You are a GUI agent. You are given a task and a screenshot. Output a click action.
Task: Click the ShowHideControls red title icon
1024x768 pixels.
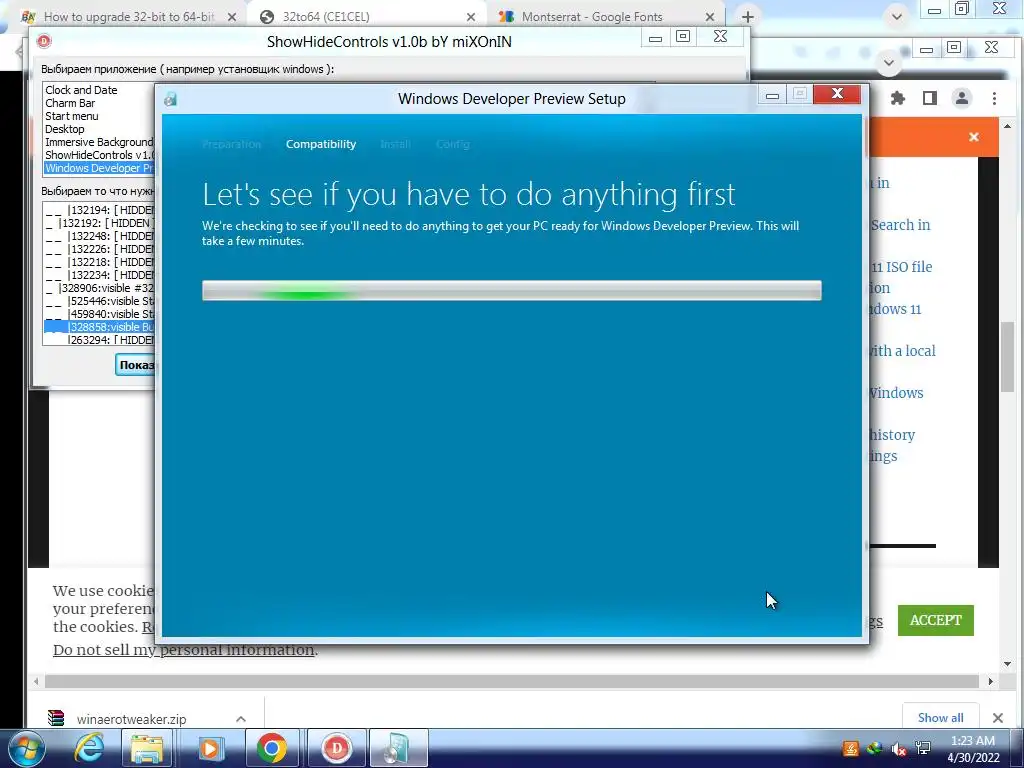[x=44, y=41]
